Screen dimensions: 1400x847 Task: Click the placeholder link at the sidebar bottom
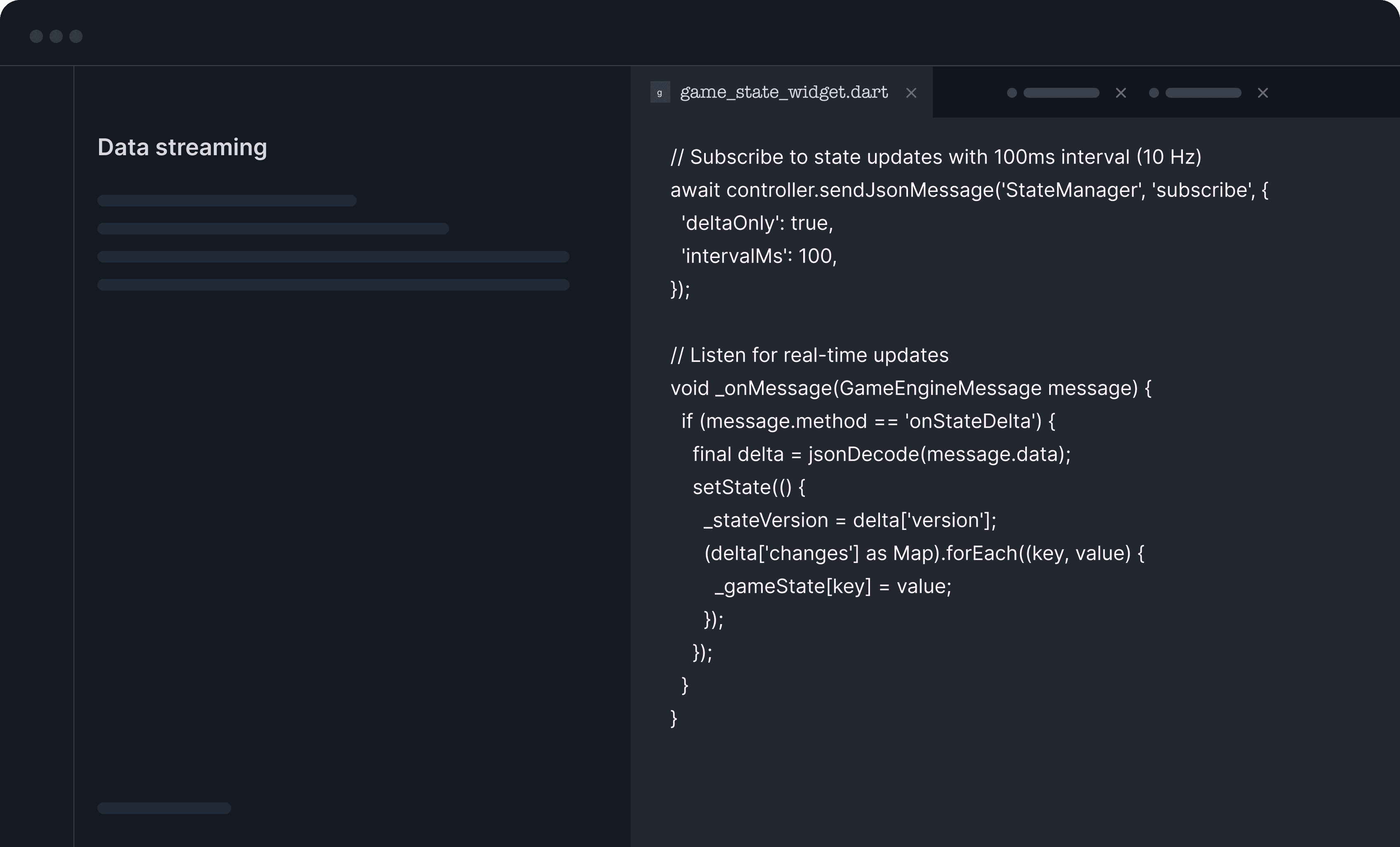click(163, 808)
